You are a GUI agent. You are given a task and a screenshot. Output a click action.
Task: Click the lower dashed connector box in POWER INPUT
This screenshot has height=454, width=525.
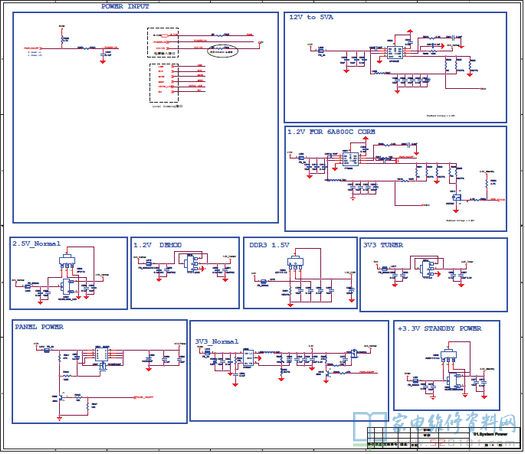[x=164, y=83]
